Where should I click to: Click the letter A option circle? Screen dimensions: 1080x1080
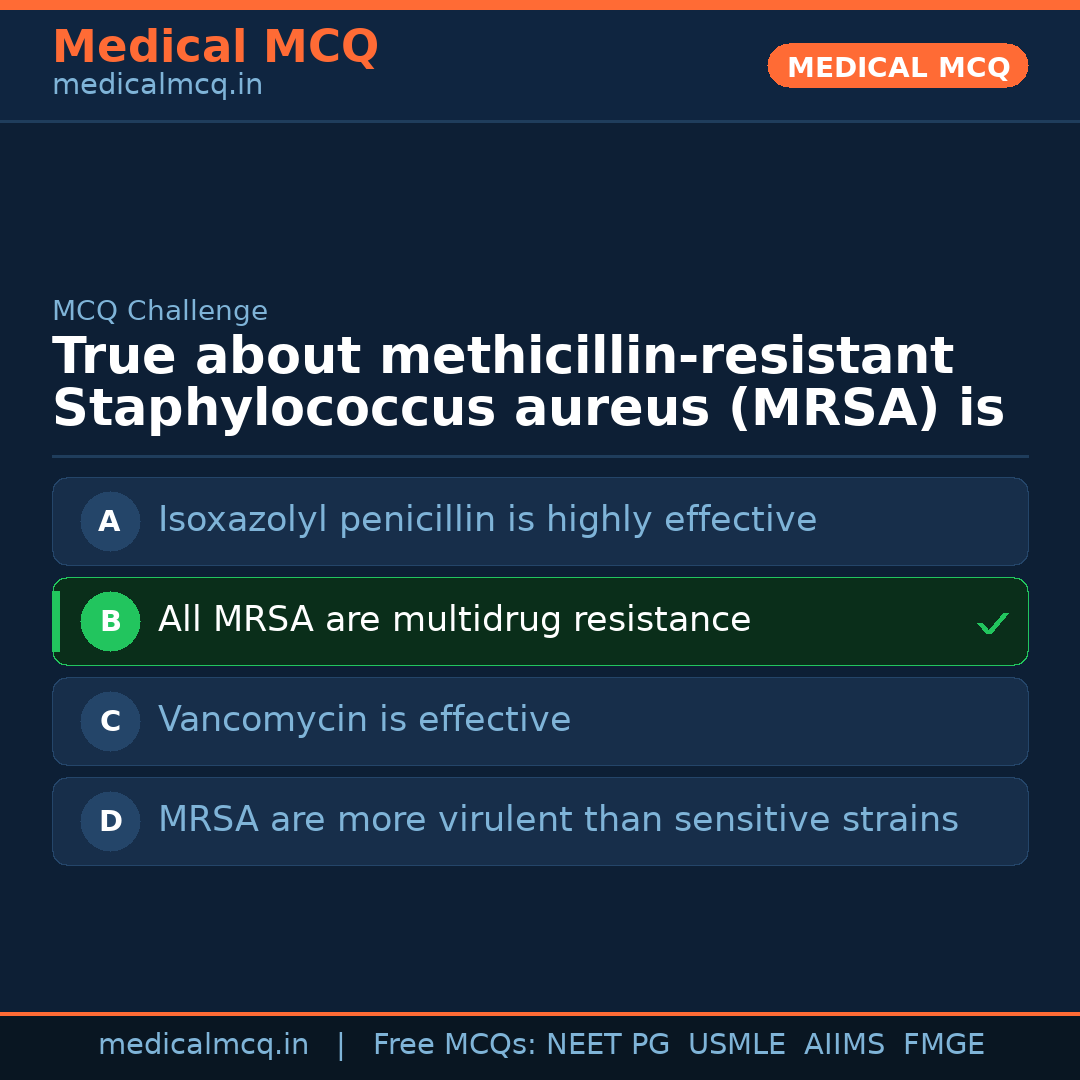point(110,521)
